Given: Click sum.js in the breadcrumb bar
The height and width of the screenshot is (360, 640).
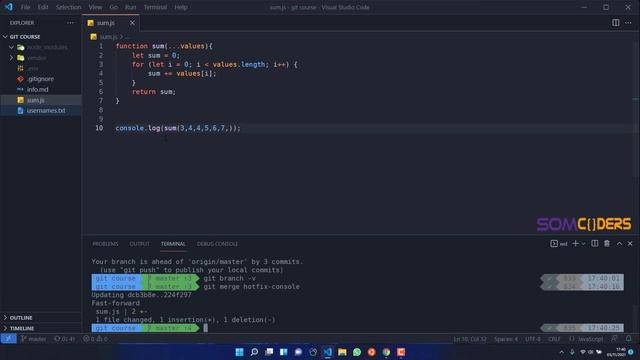Looking at the screenshot, I should point(108,37).
